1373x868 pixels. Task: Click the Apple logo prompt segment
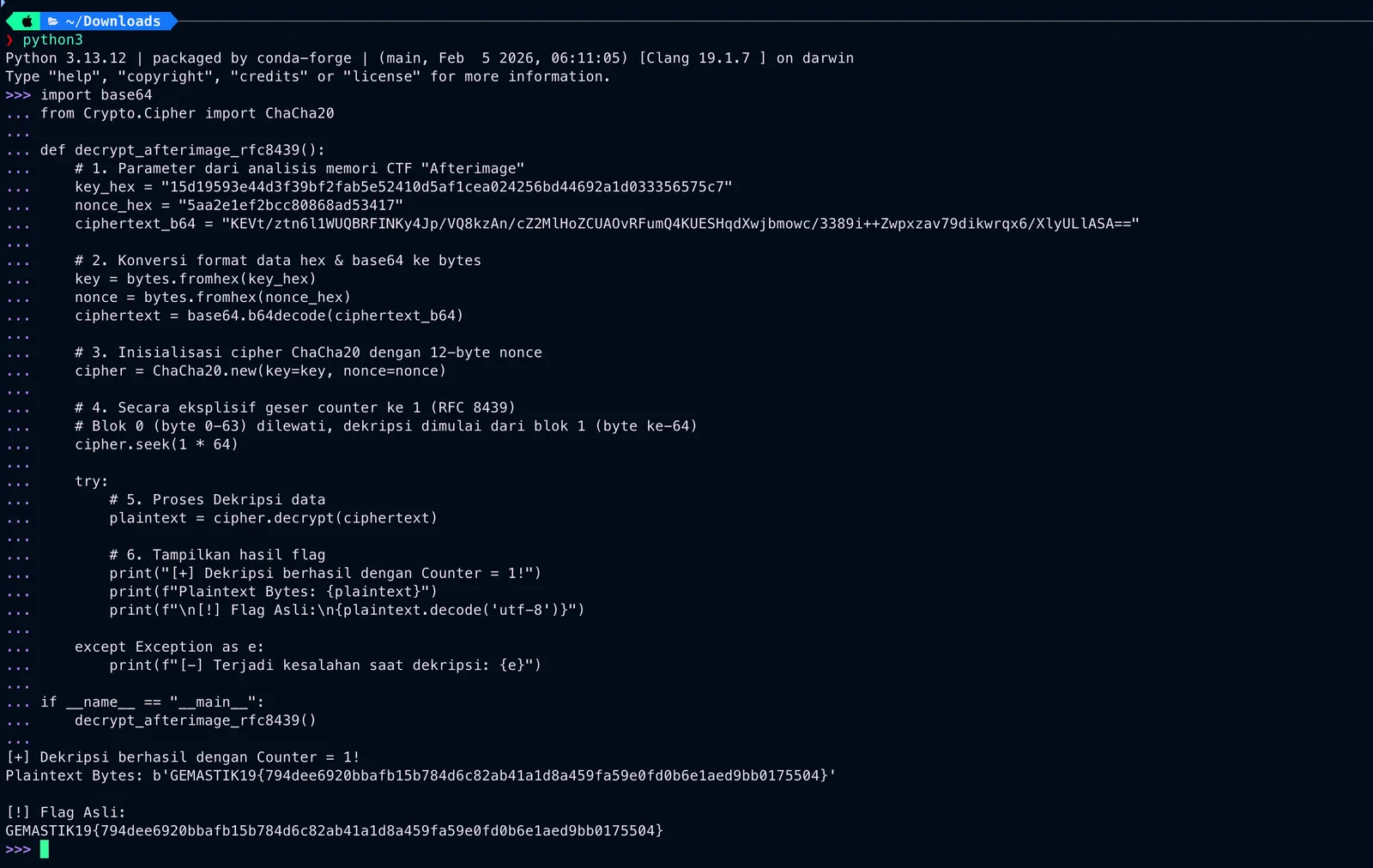coord(27,21)
